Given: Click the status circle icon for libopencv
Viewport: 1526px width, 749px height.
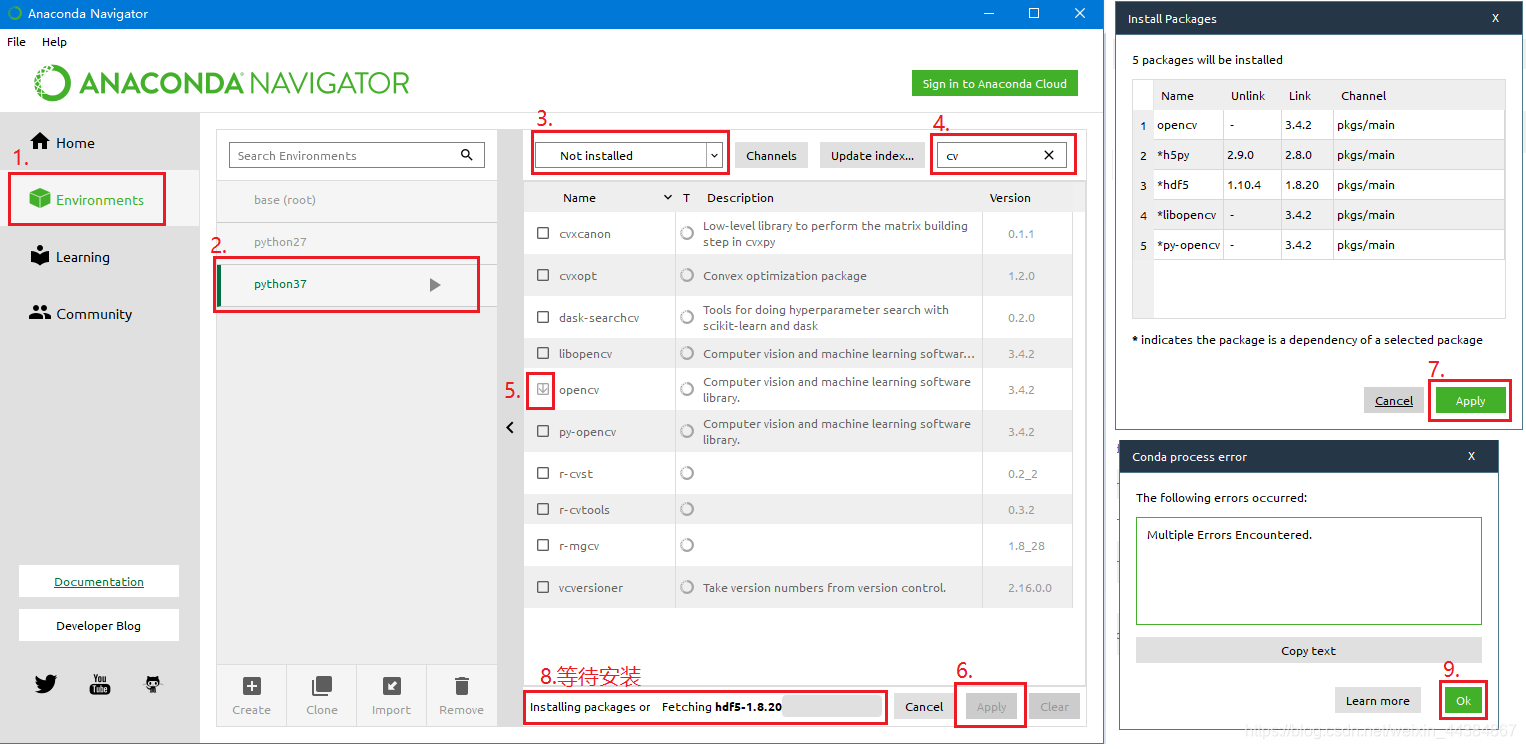Looking at the screenshot, I should pyautogui.click(x=687, y=353).
